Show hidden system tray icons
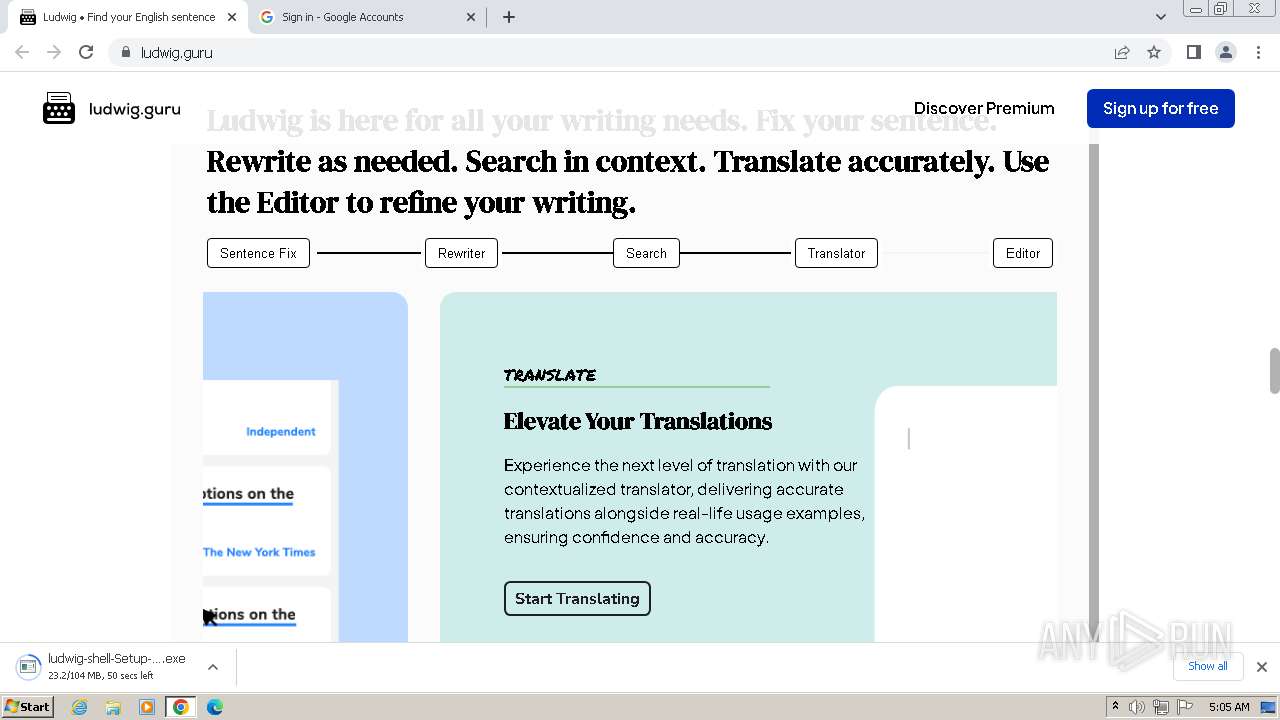Viewport: 1280px width, 720px height. pos(1115,706)
